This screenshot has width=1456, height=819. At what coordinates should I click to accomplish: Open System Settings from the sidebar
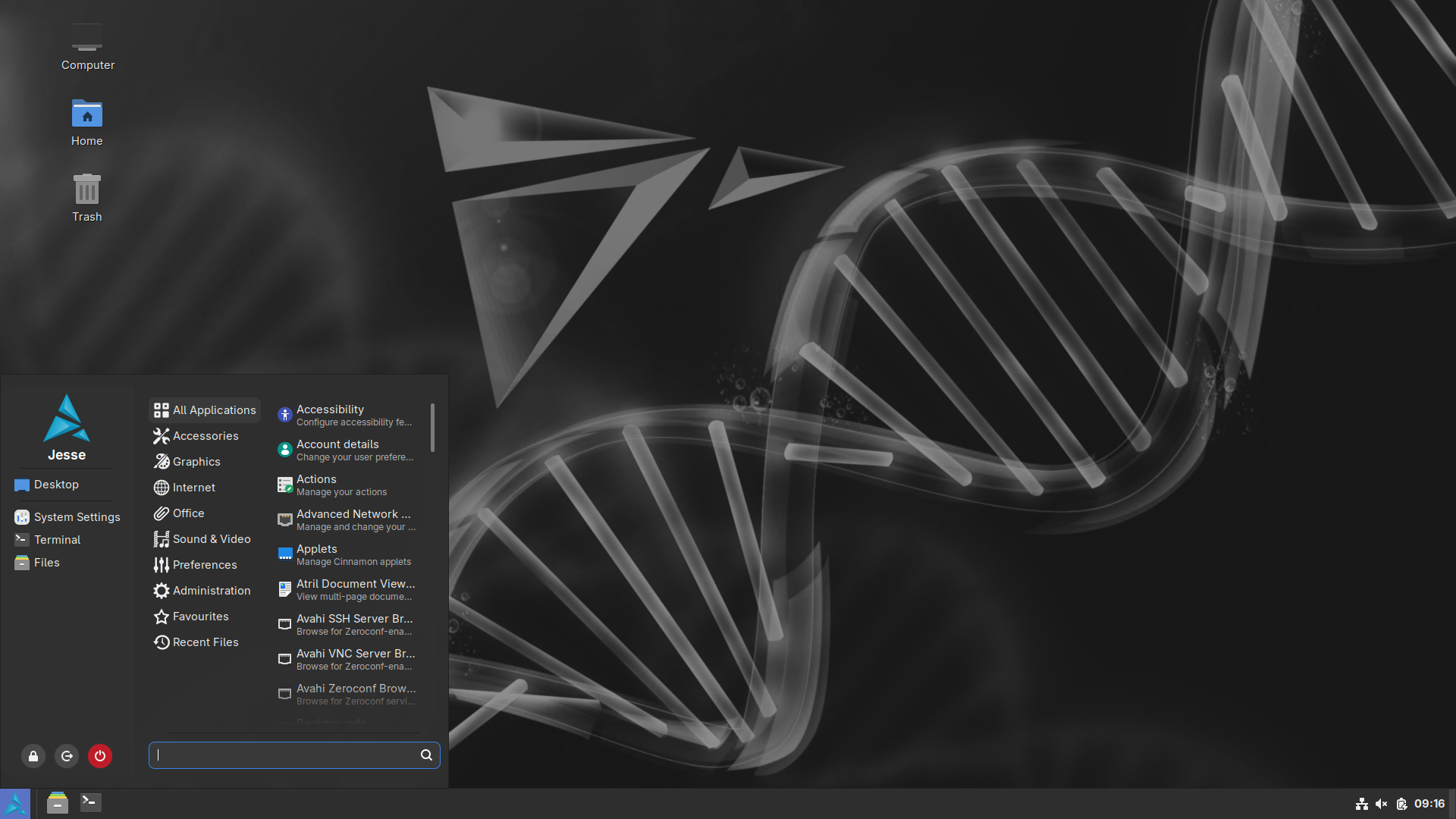(x=67, y=517)
